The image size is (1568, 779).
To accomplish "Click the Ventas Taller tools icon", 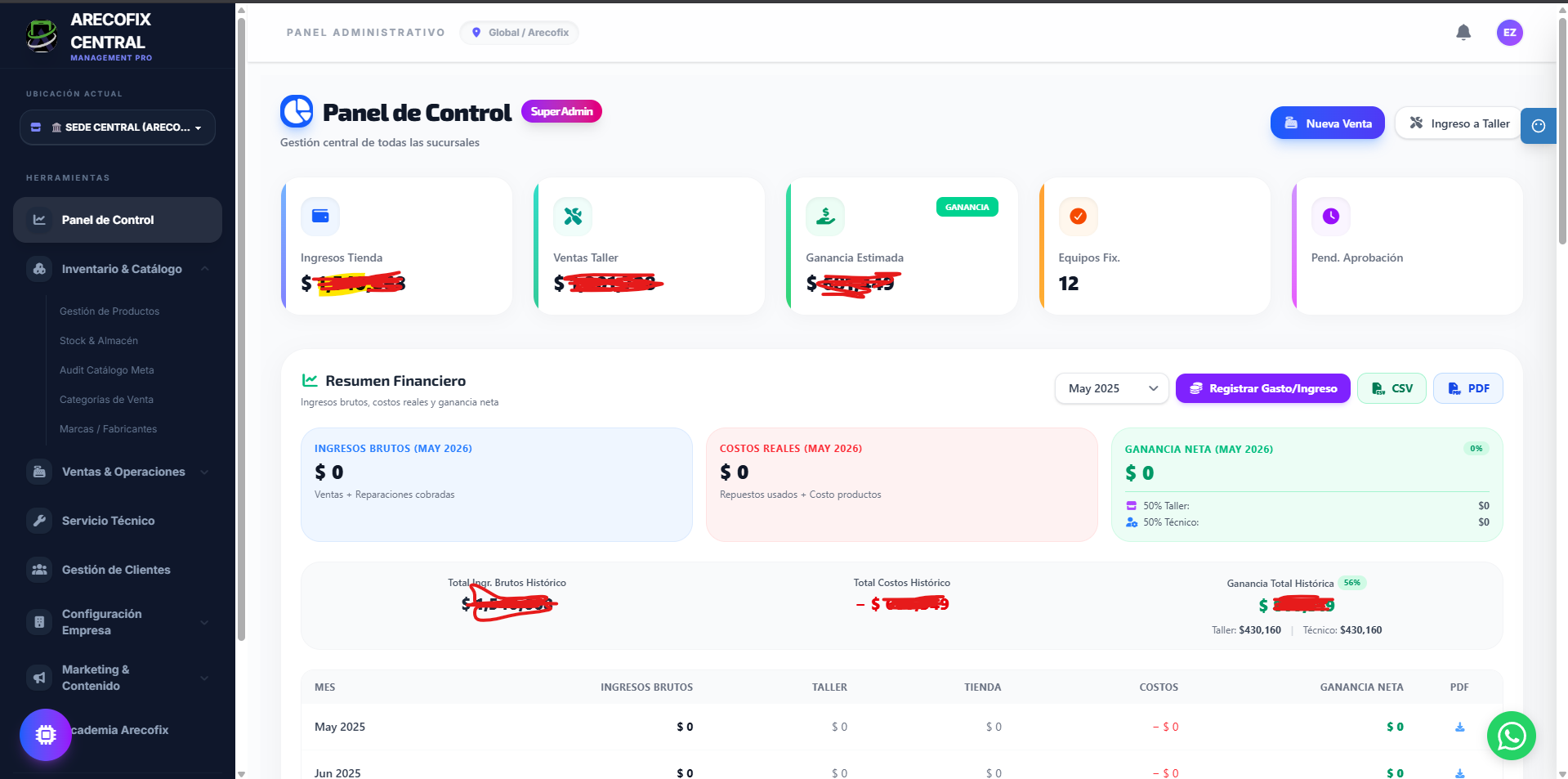I will [573, 217].
